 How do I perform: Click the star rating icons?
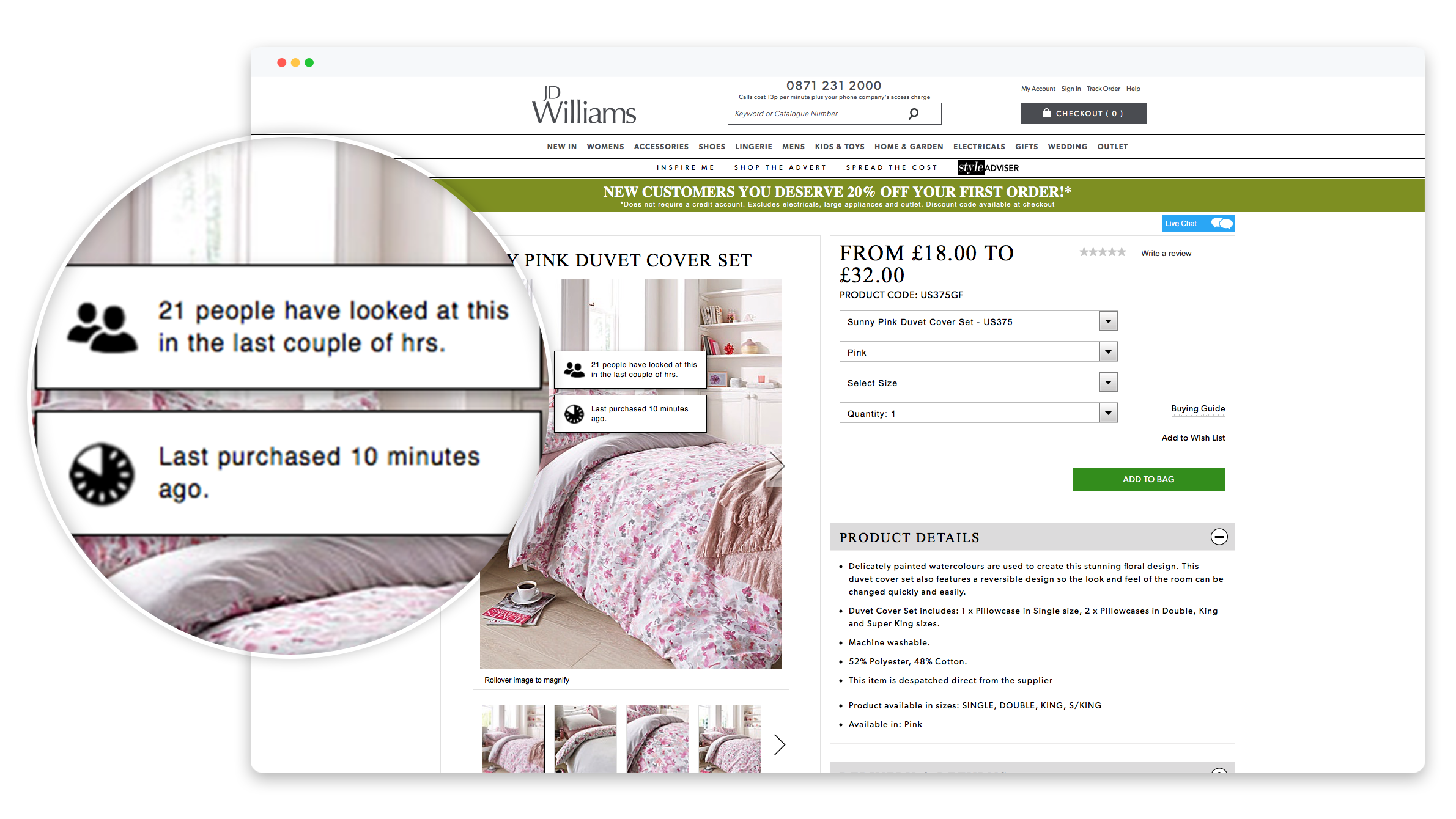(1102, 252)
